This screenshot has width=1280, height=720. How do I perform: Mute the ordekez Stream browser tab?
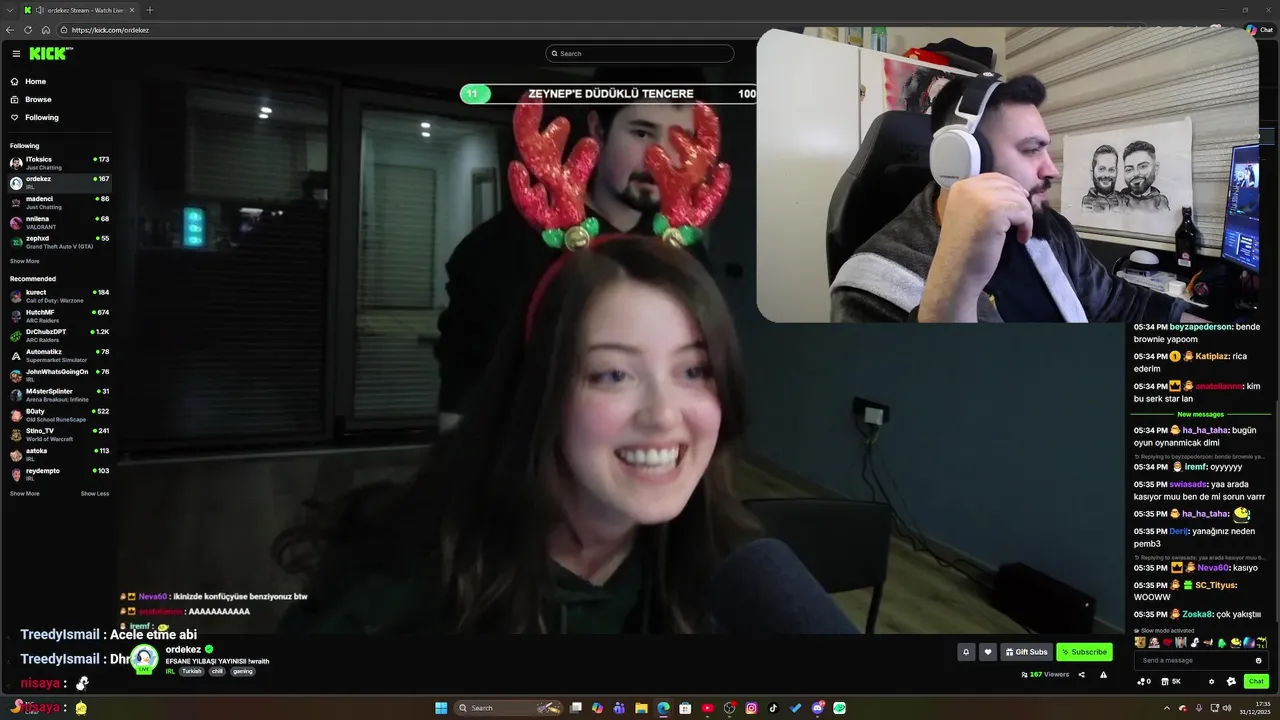(x=39, y=10)
